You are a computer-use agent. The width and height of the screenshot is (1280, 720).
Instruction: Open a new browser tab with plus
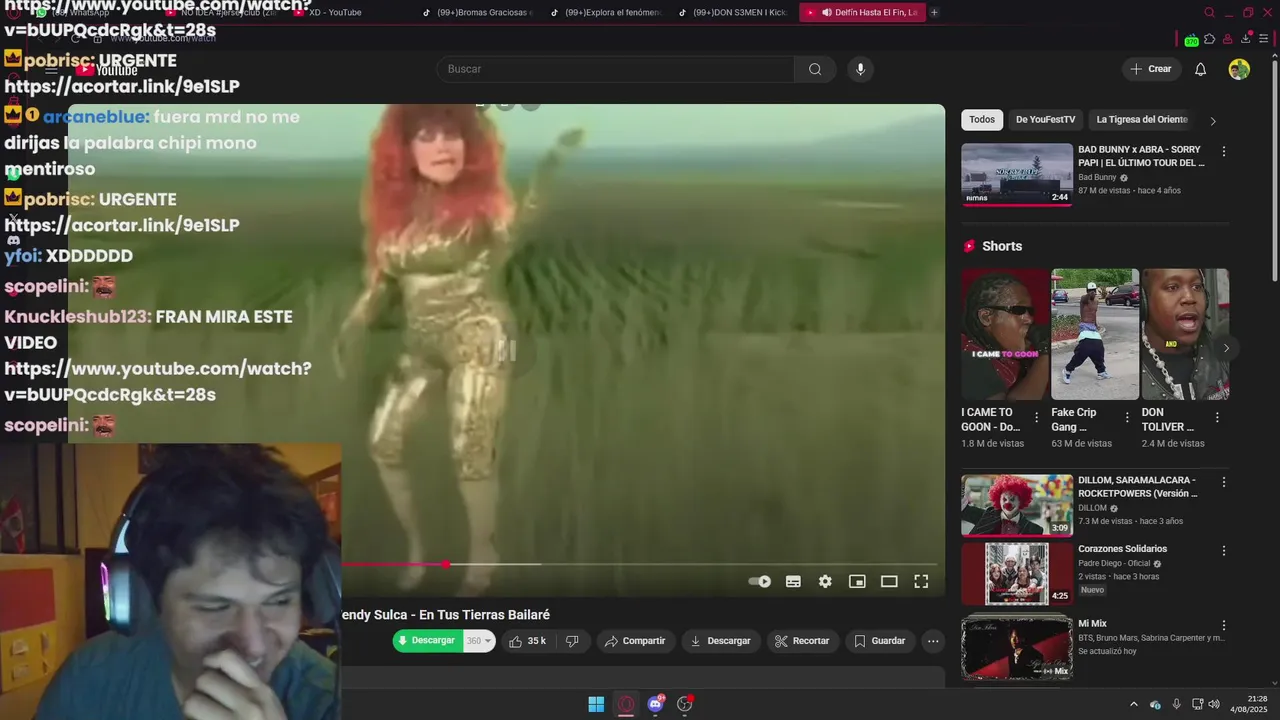934,13
